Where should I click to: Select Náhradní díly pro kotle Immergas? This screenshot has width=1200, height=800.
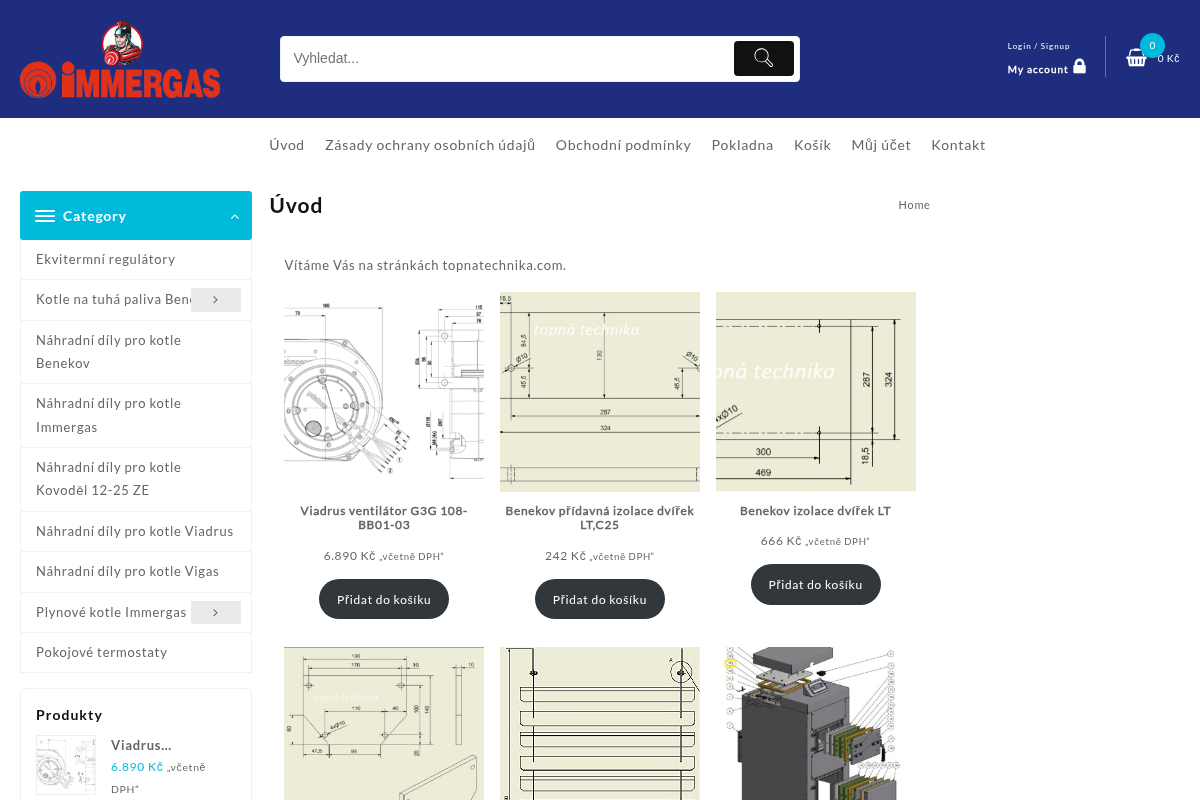[x=109, y=415]
